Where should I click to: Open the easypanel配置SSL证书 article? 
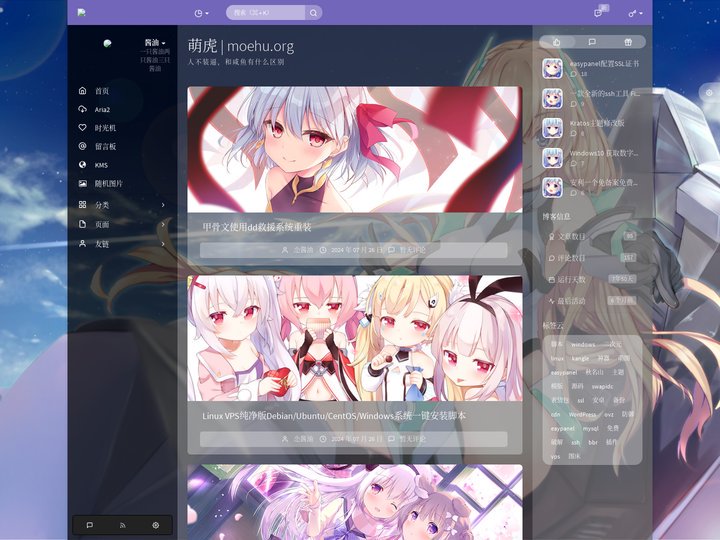[x=604, y=64]
